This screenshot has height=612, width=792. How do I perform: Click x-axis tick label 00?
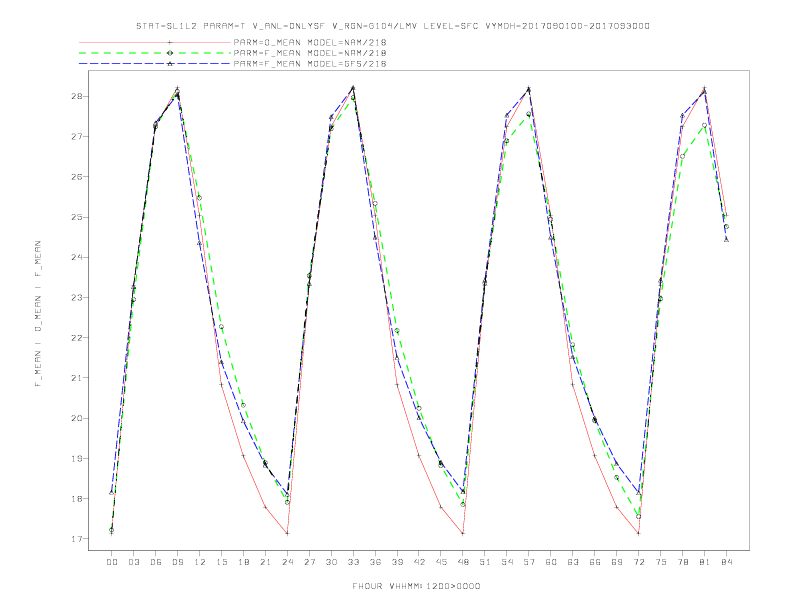112,562
